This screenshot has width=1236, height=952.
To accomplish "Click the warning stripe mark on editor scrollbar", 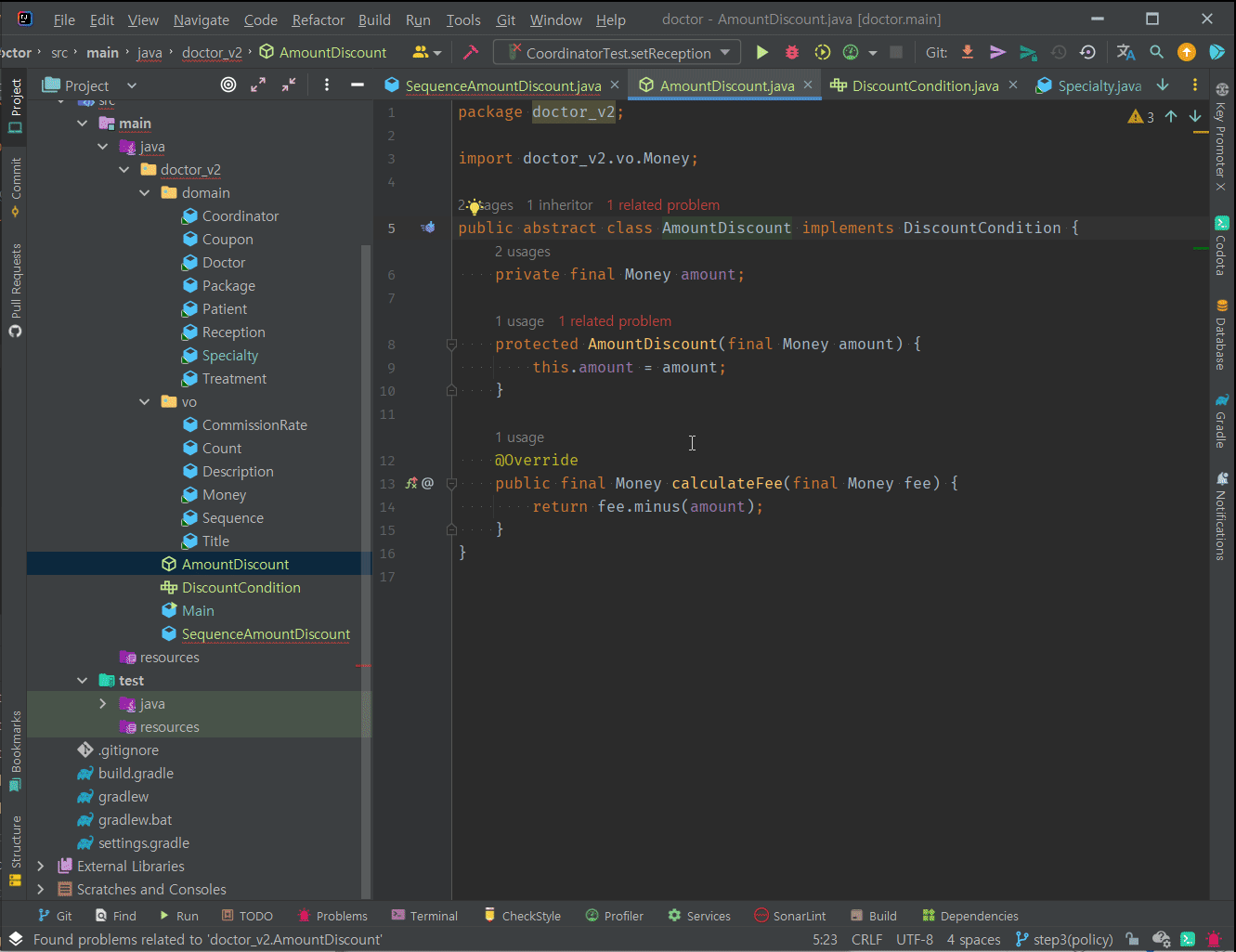I will (x=1201, y=133).
